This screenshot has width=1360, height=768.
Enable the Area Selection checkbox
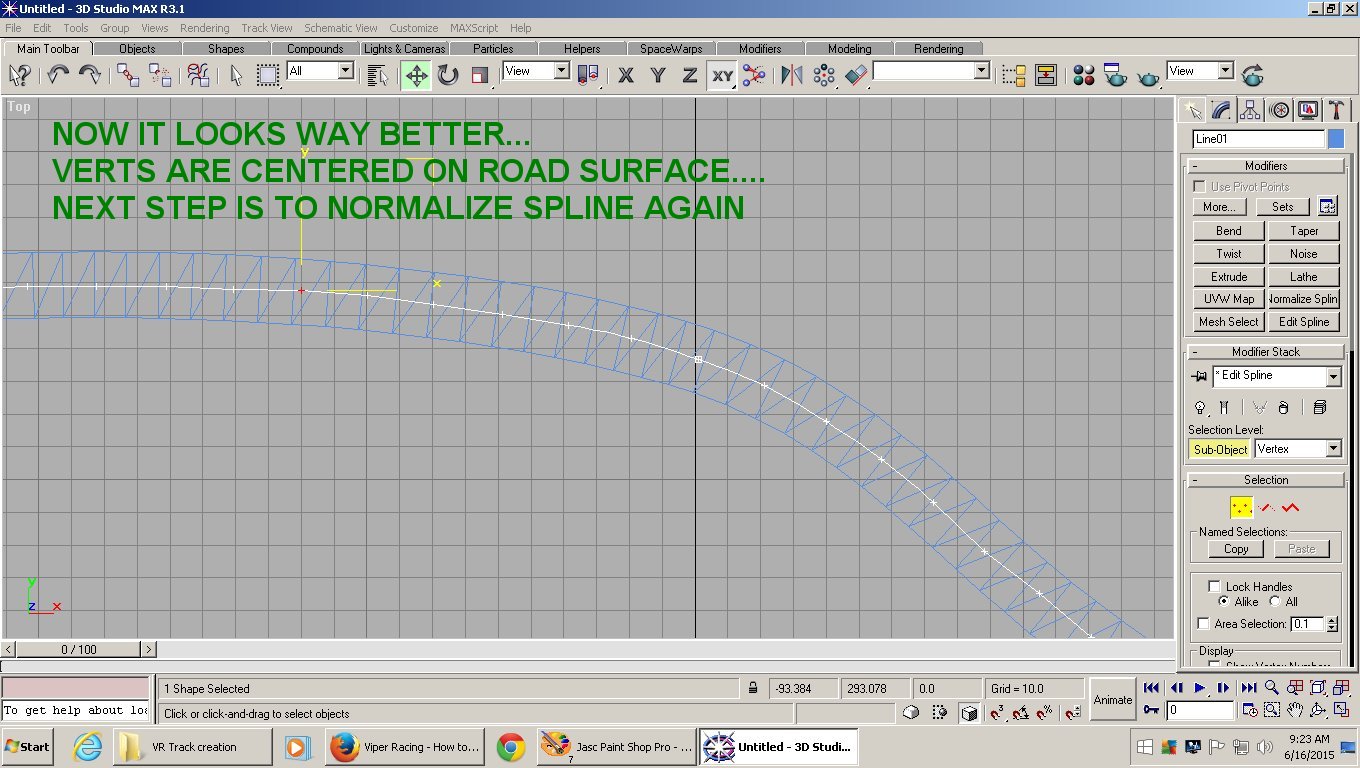pos(1203,624)
